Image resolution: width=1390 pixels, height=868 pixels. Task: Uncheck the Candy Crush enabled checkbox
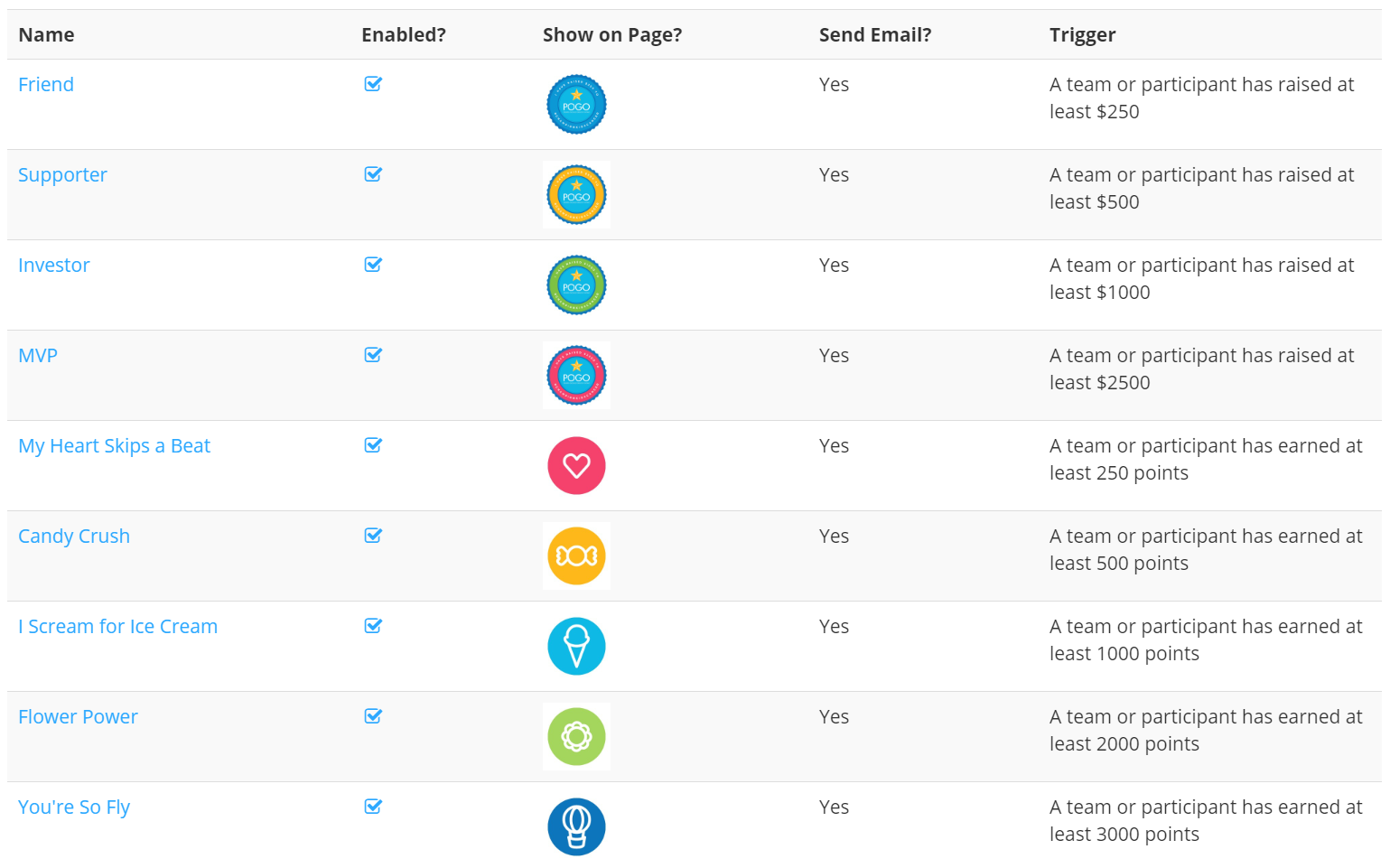(x=372, y=535)
